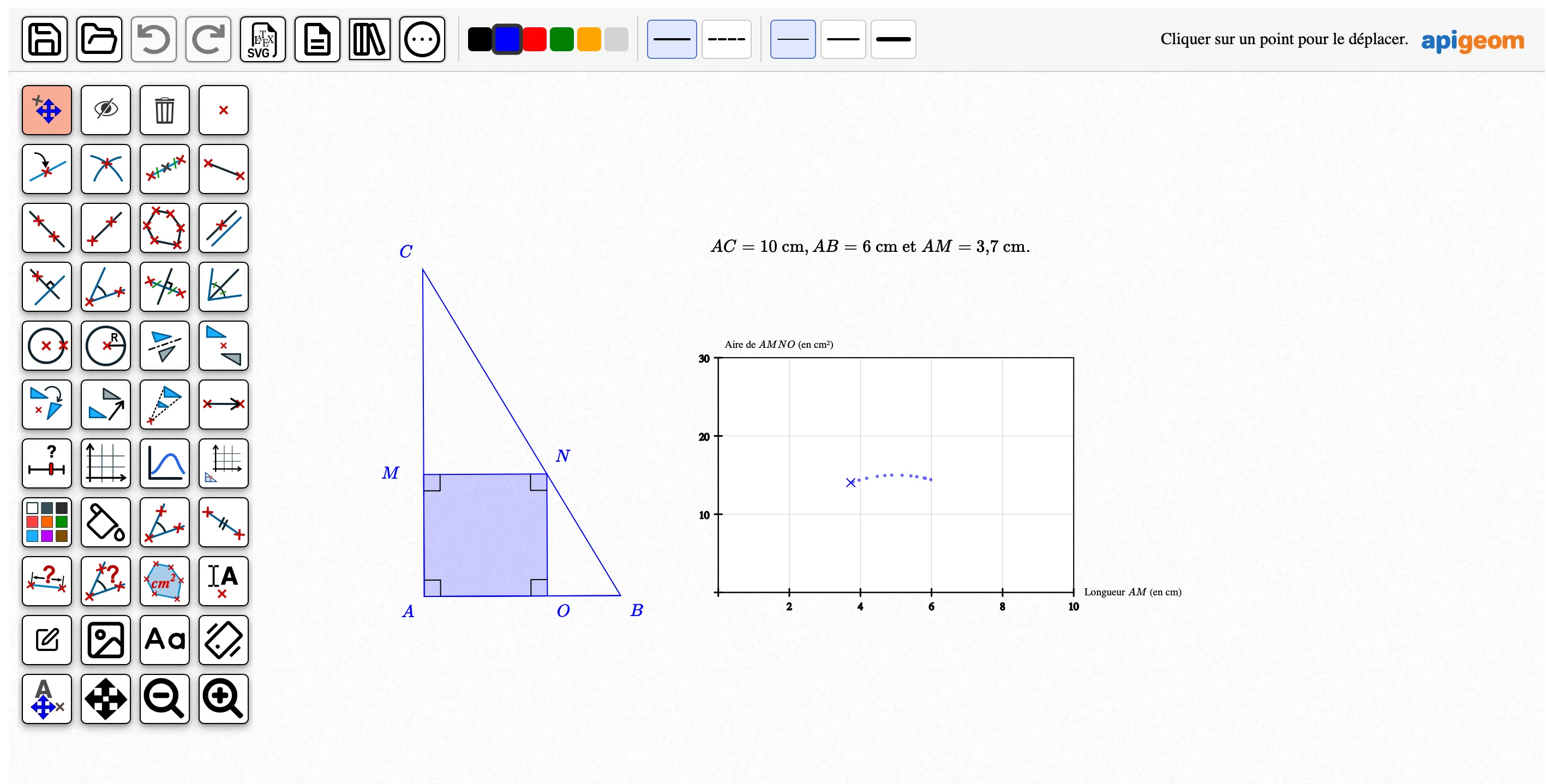Select the perpendicular bisector tool
The width and height of the screenshot is (1546, 784).
pos(164,286)
